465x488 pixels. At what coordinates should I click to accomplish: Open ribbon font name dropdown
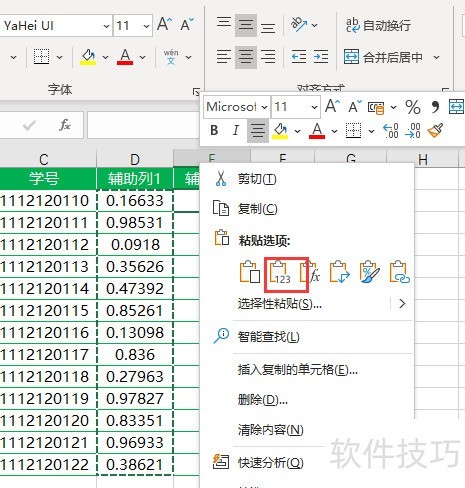pyautogui.click(x=106, y=26)
